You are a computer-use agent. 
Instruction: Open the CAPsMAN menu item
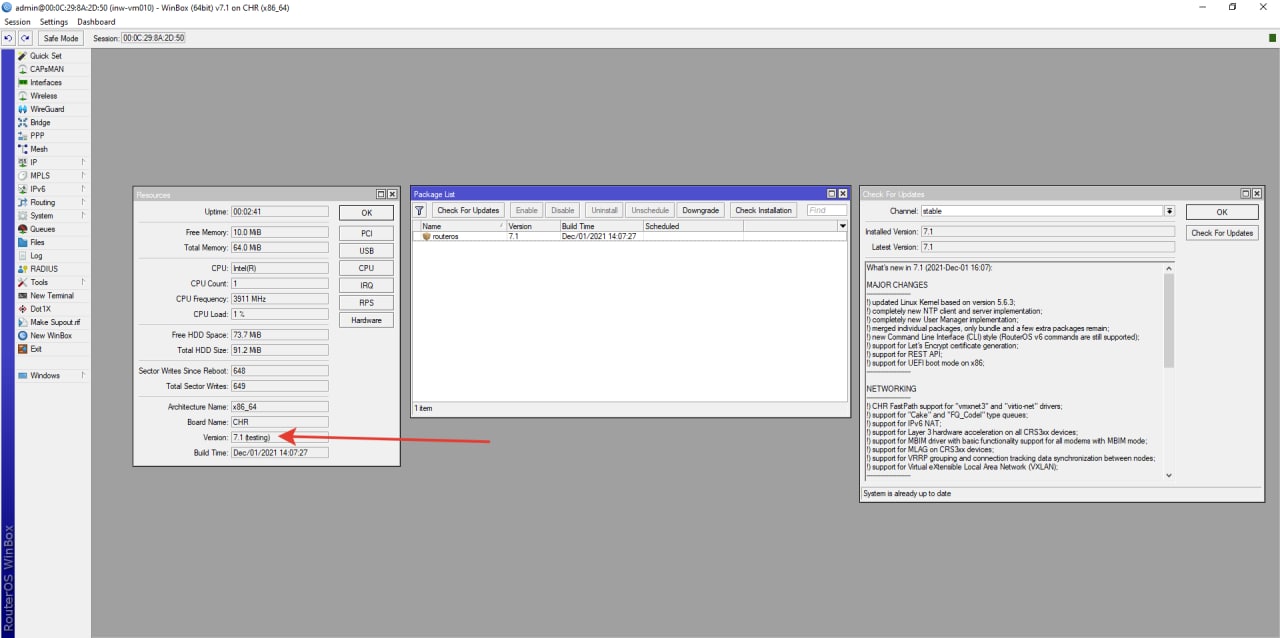46,69
